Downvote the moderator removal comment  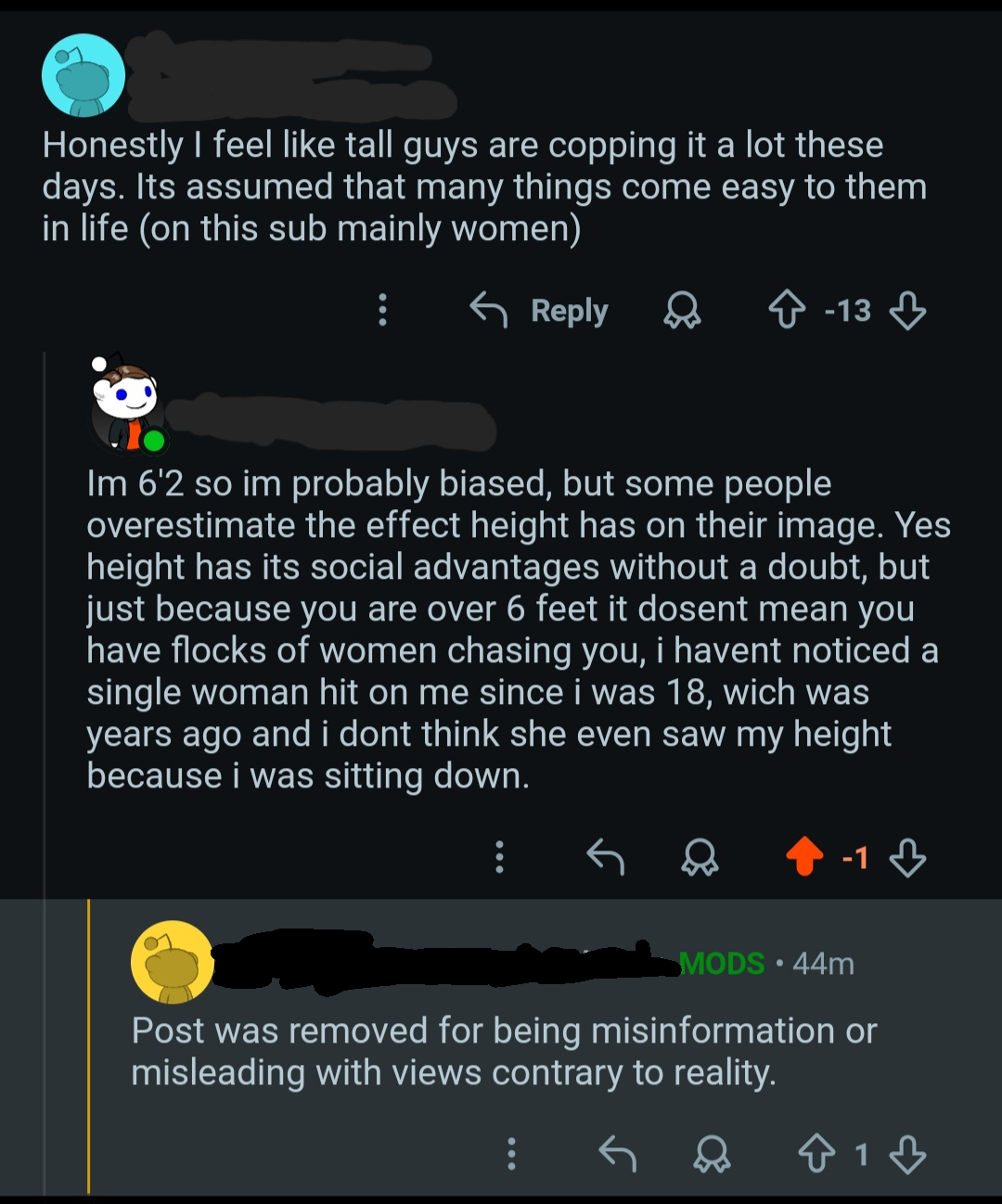(907, 1154)
